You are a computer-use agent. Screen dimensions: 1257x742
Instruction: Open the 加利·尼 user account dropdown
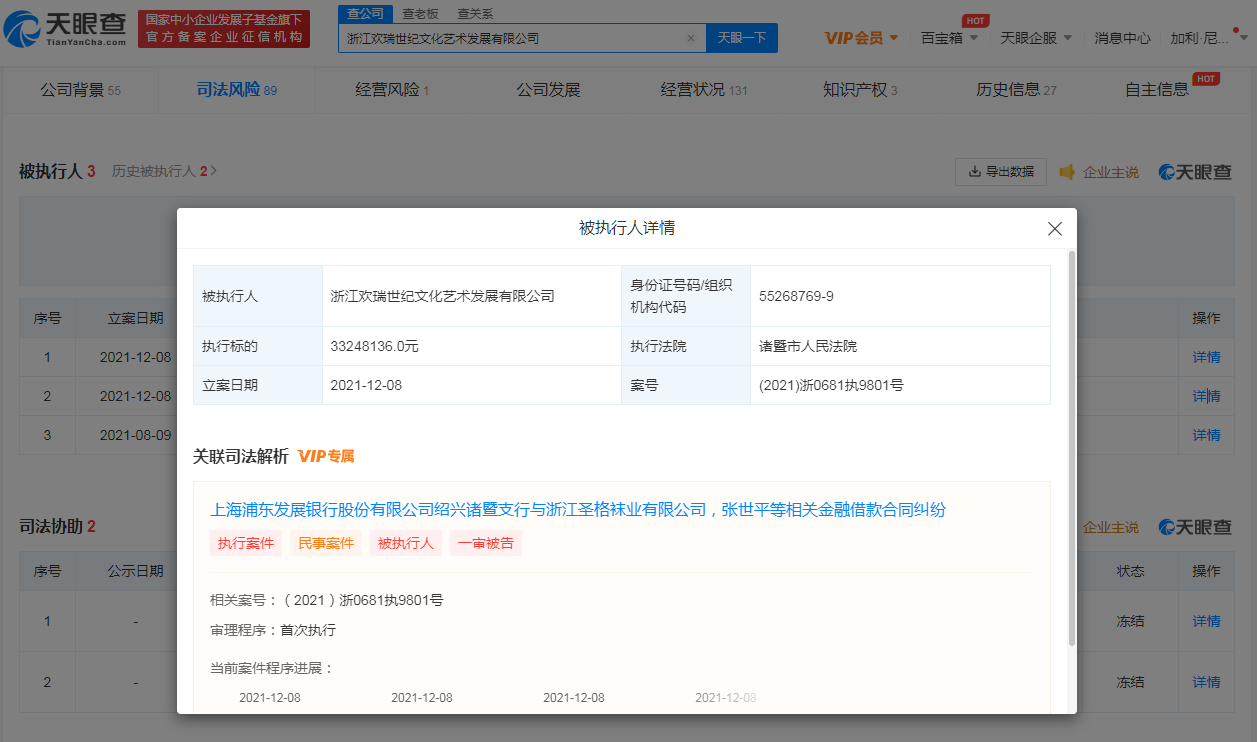pyautogui.click(x=1209, y=38)
